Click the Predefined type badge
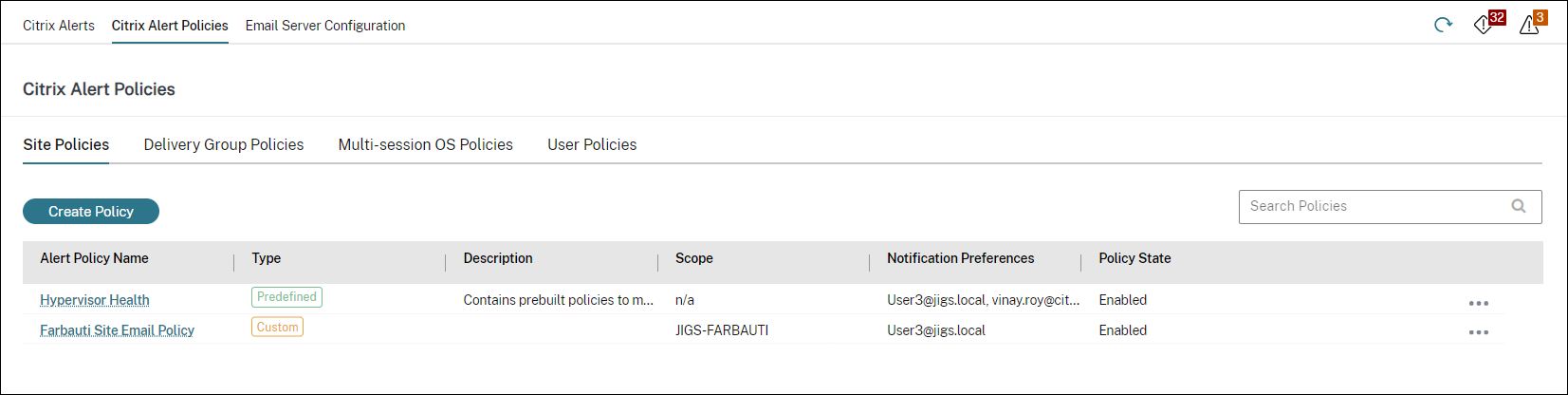 click(286, 297)
